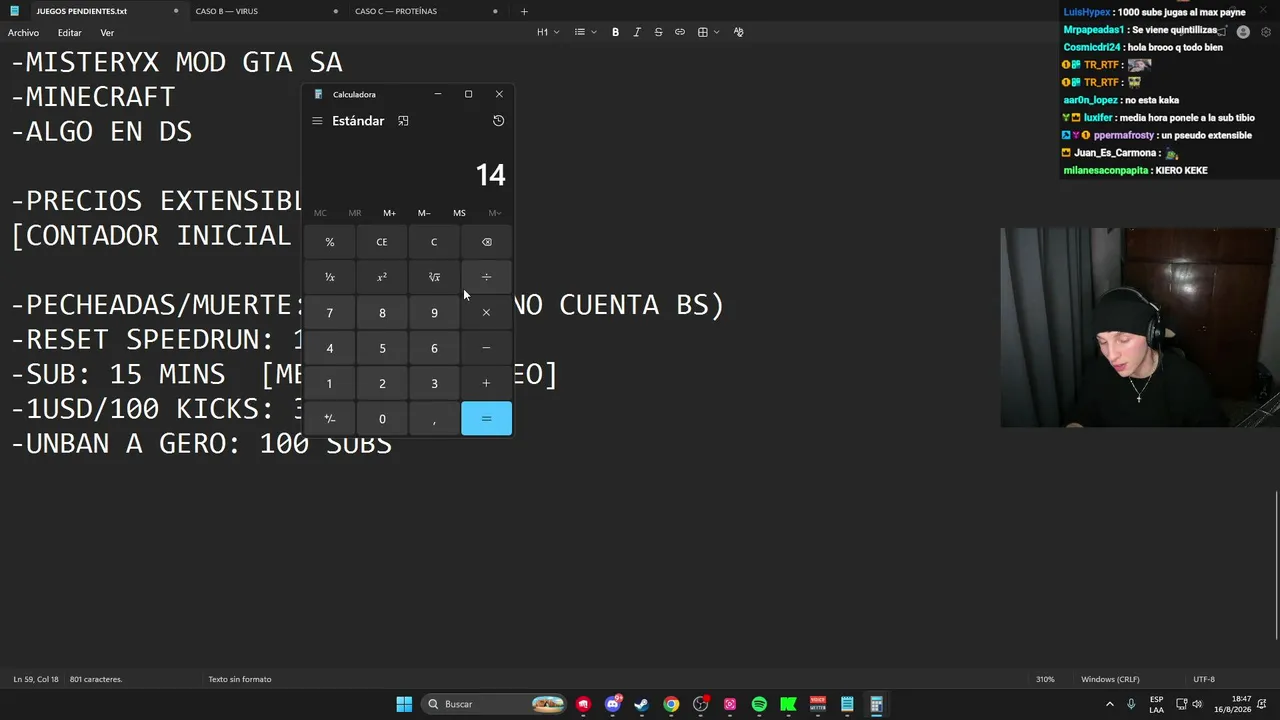Click the plus/minus sign toggle key
1280x720 pixels.
(330, 419)
